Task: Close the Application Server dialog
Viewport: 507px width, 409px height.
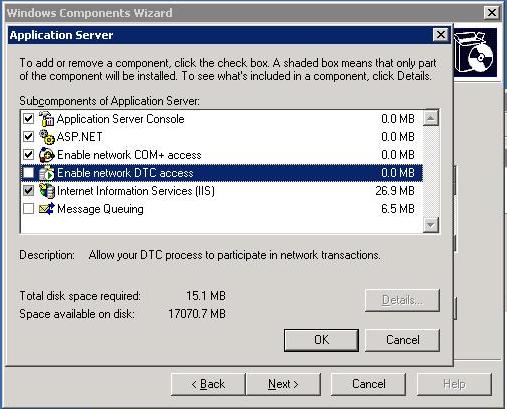Action: pos(441,35)
